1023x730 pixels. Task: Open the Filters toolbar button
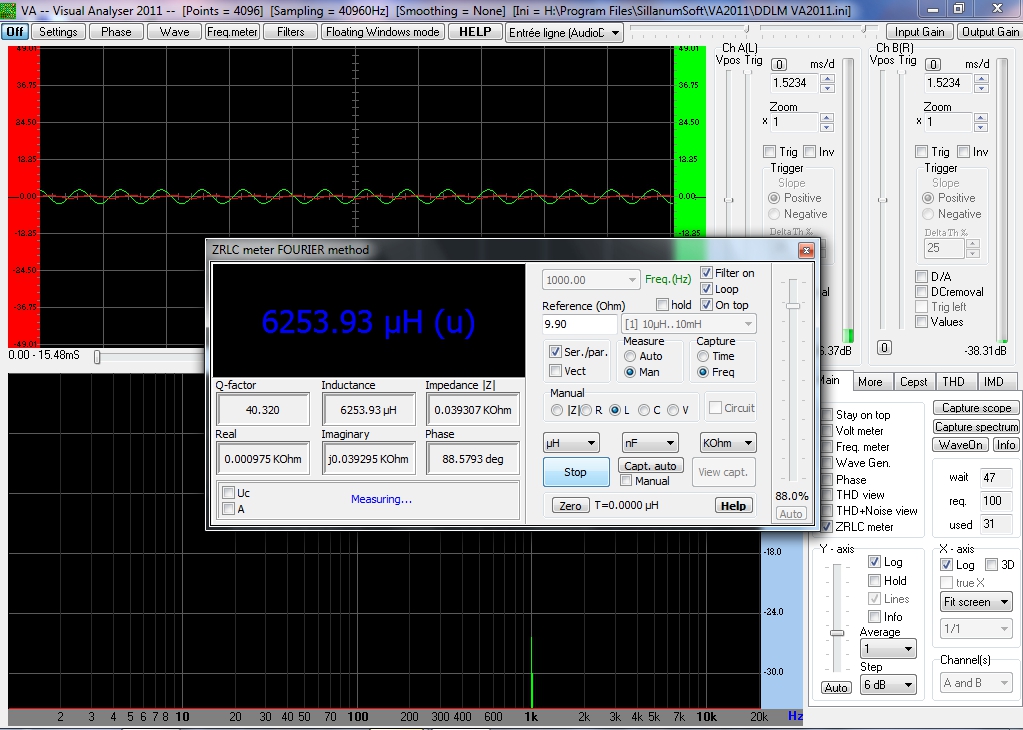tap(290, 32)
